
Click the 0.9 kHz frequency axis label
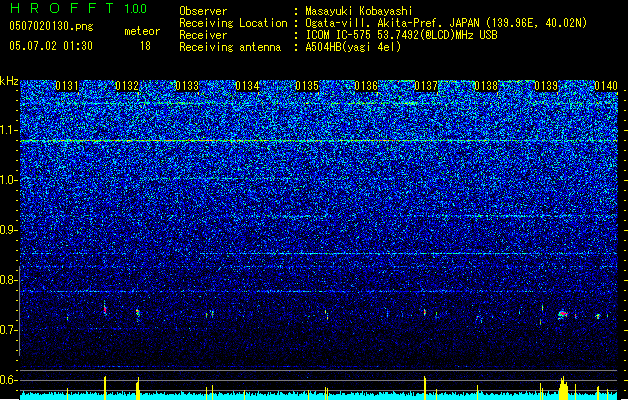8,230
